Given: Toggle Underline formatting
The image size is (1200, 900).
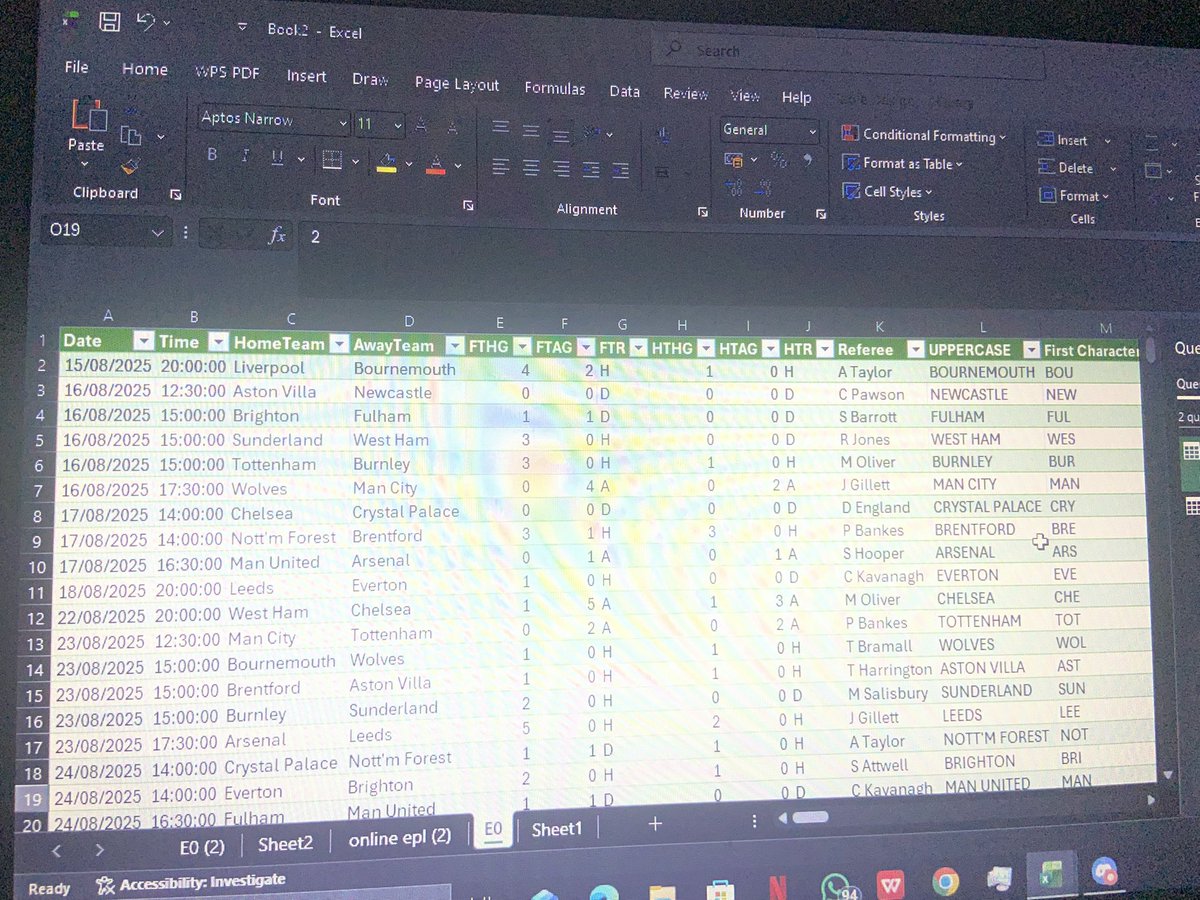Looking at the screenshot, I should point(276,157).
